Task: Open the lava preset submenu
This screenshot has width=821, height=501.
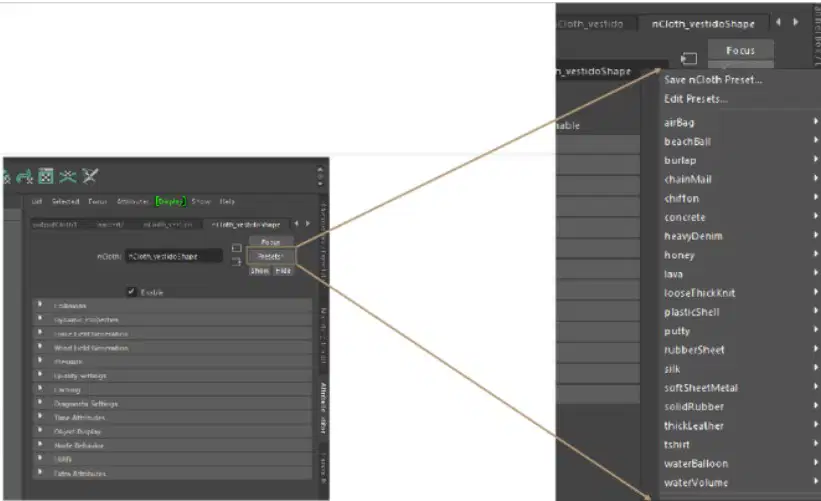Action: click(x=740, y=274)
